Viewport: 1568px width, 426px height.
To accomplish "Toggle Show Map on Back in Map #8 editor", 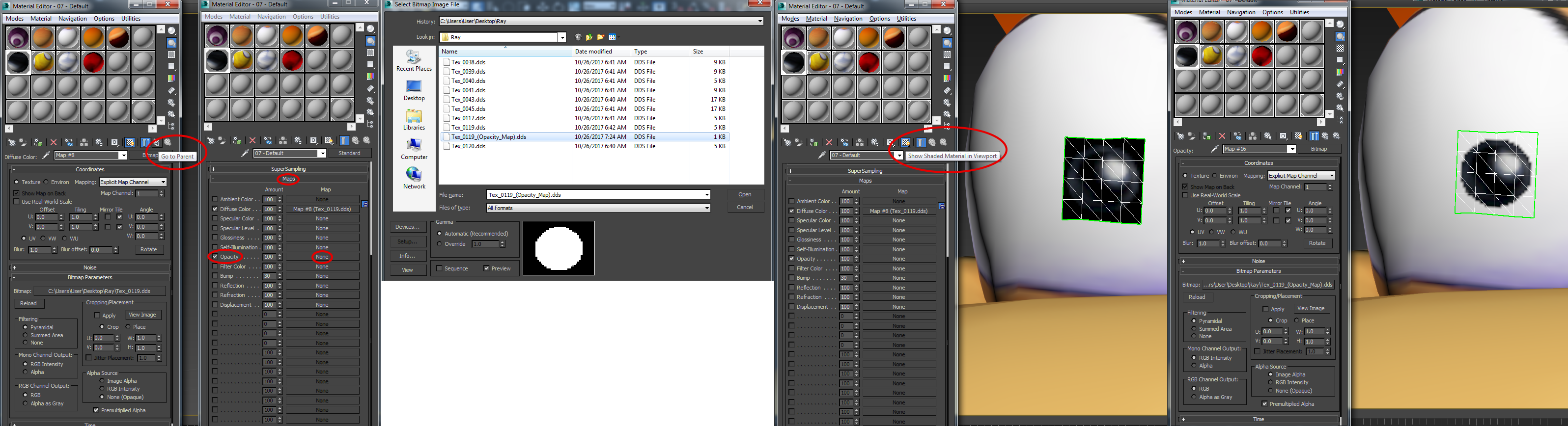I will coord(16,193).
